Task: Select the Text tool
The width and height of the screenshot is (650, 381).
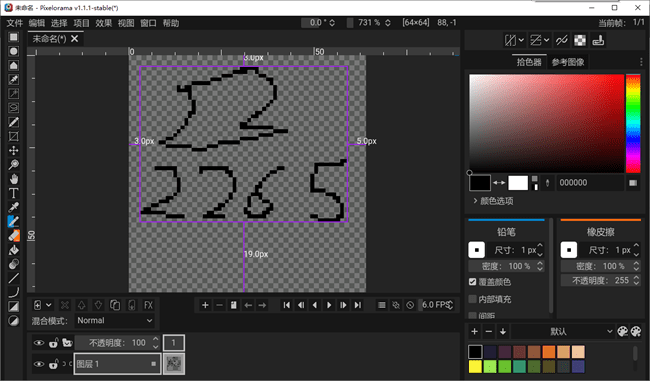Action: tap(13, 193)
